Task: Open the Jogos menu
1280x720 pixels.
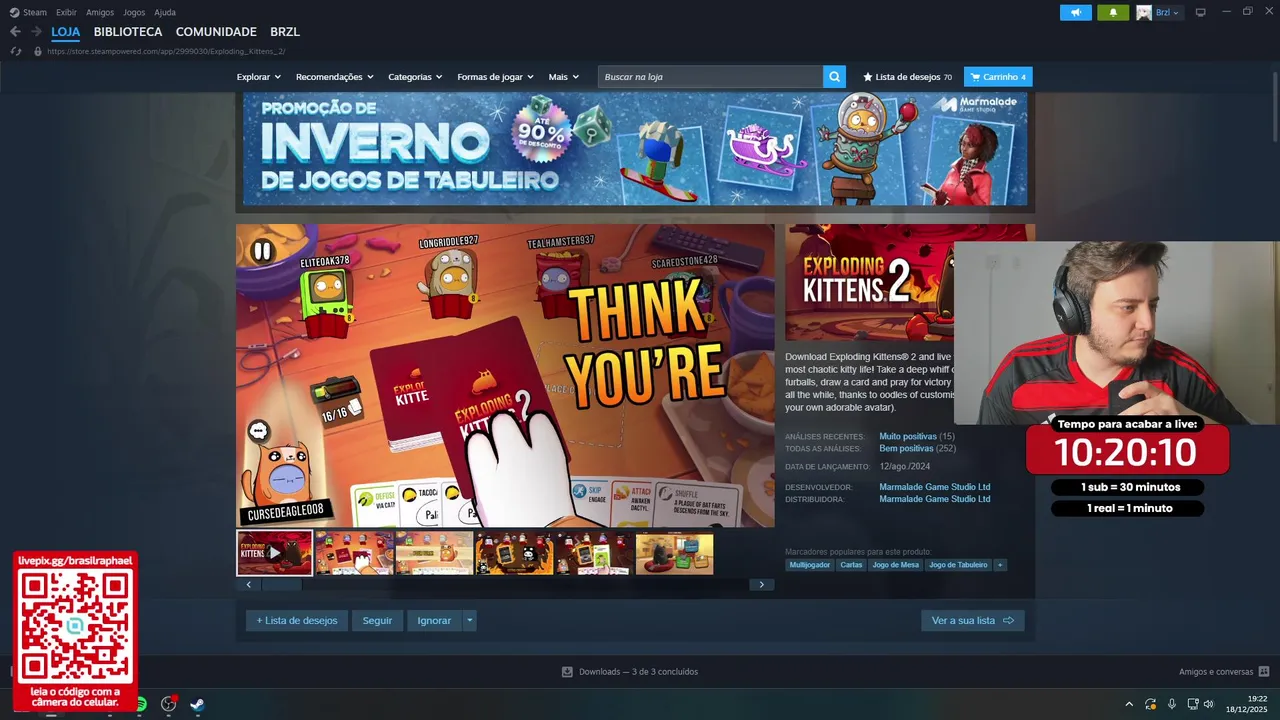Action: 134,12
